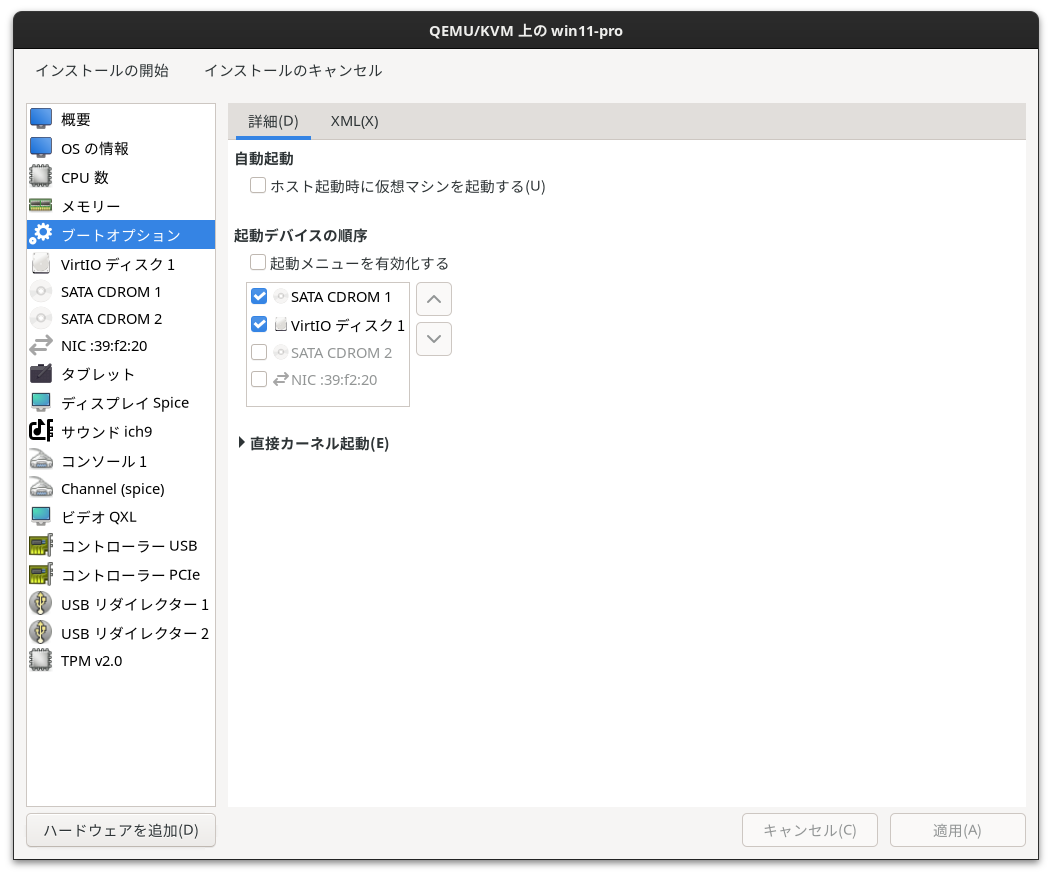Enable the 起動メニューを有効化する option

click(257, 262)
